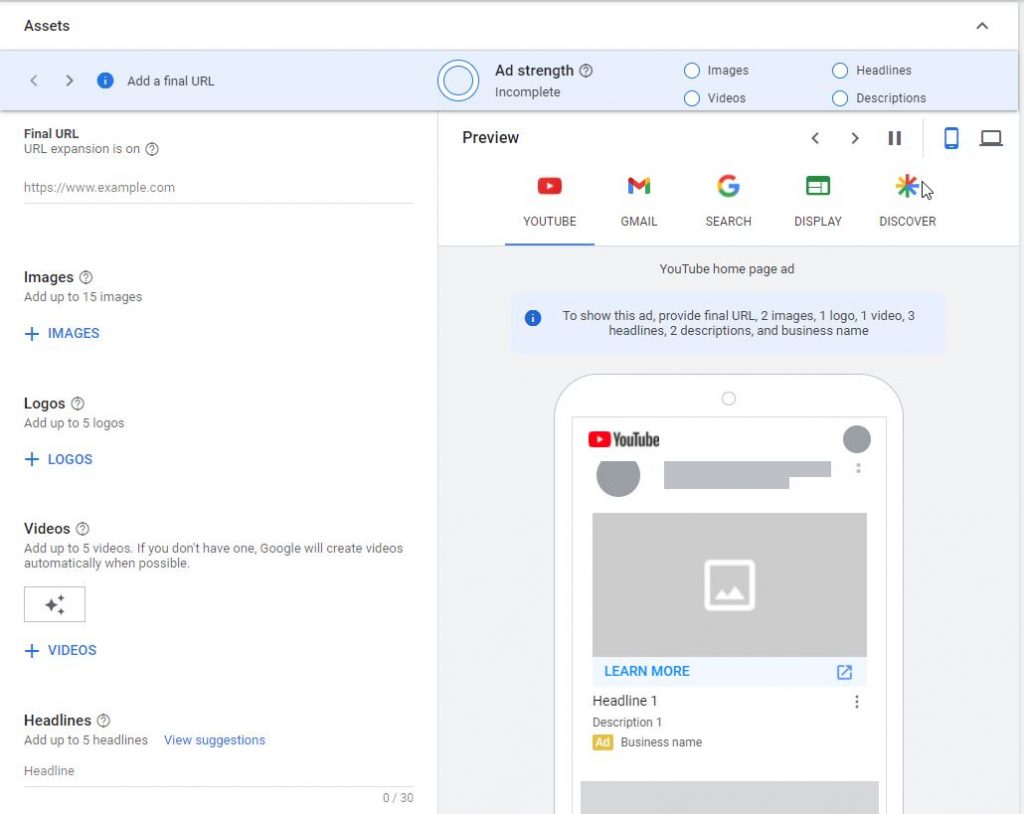Show next preview with right arrow
This screenshot has height=814, width=1024.
854,138
